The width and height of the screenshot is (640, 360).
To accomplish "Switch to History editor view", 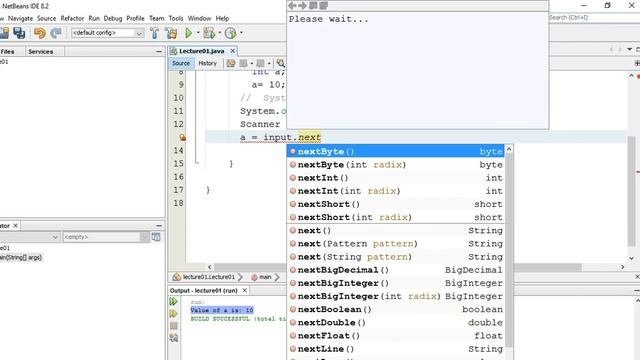I will [207, 63].
